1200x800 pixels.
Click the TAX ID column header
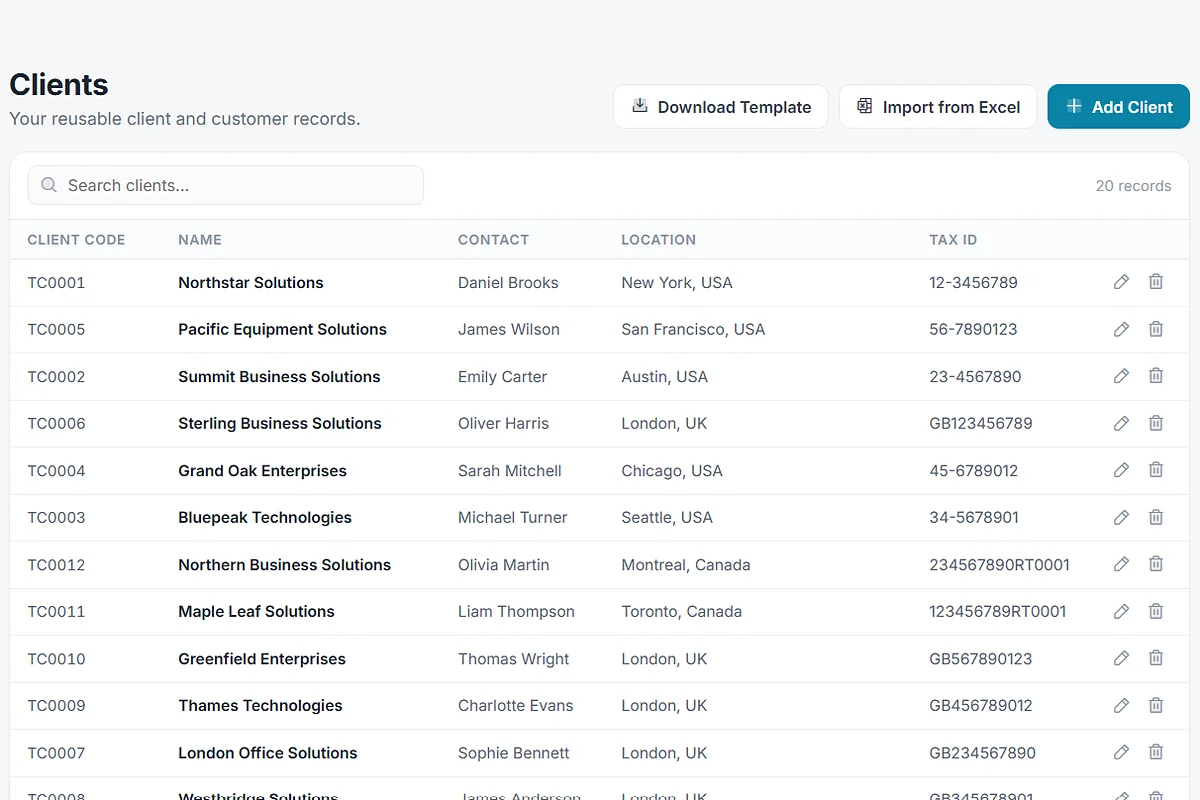click(953, 240)
